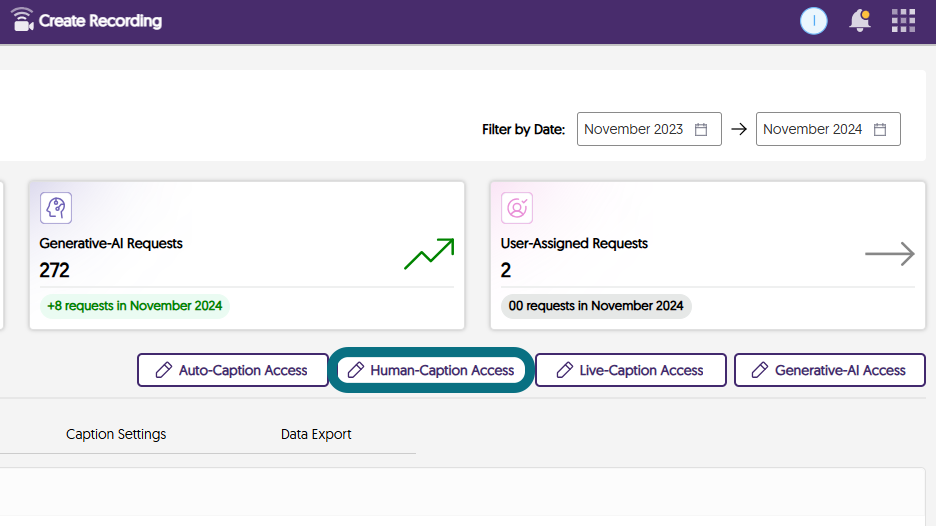936x526 pixels.
Task: Open the apps grid menu
Action: click(903, 20)
